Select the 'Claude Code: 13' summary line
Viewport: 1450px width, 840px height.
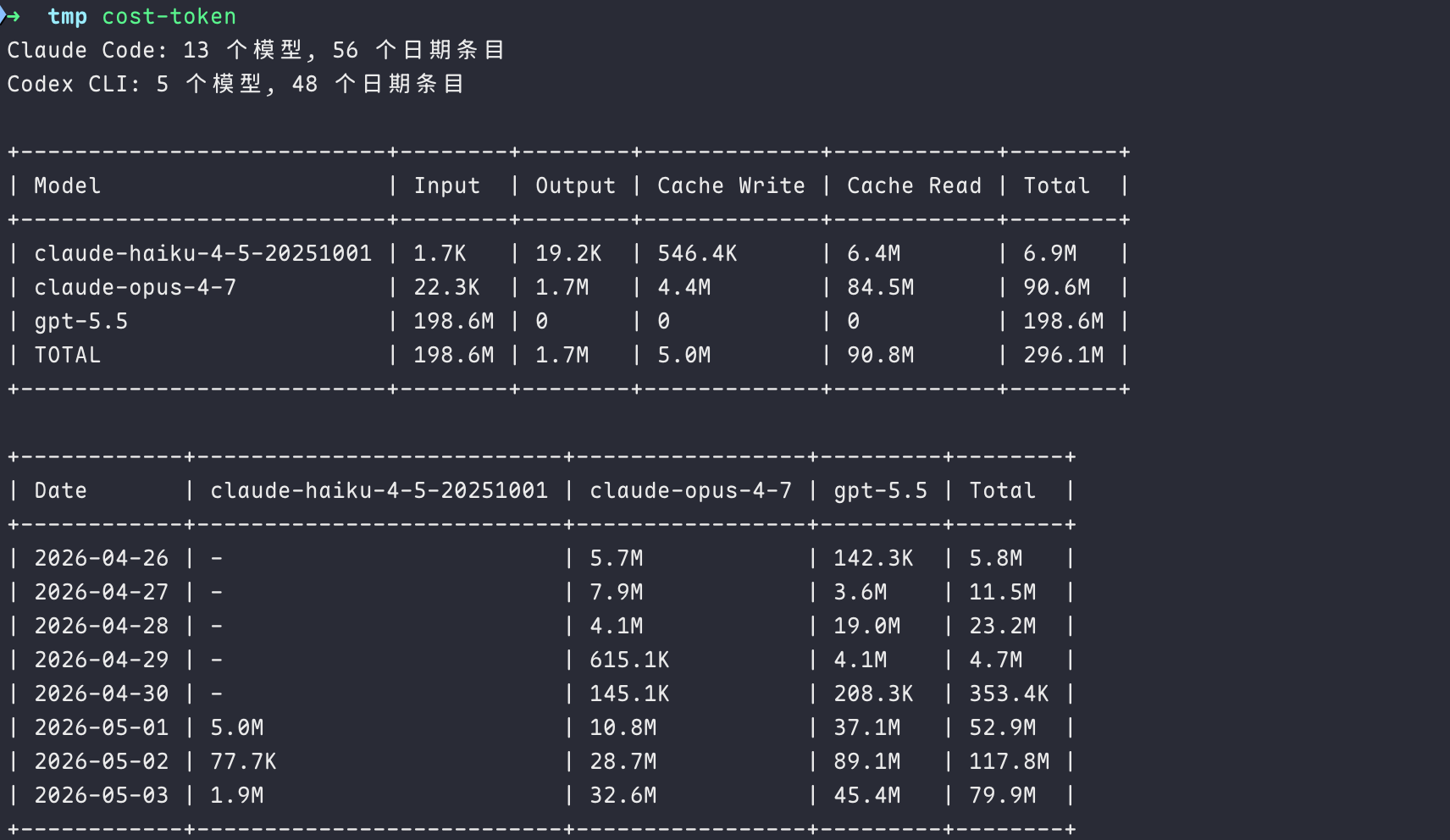click(x=256, y=50)
